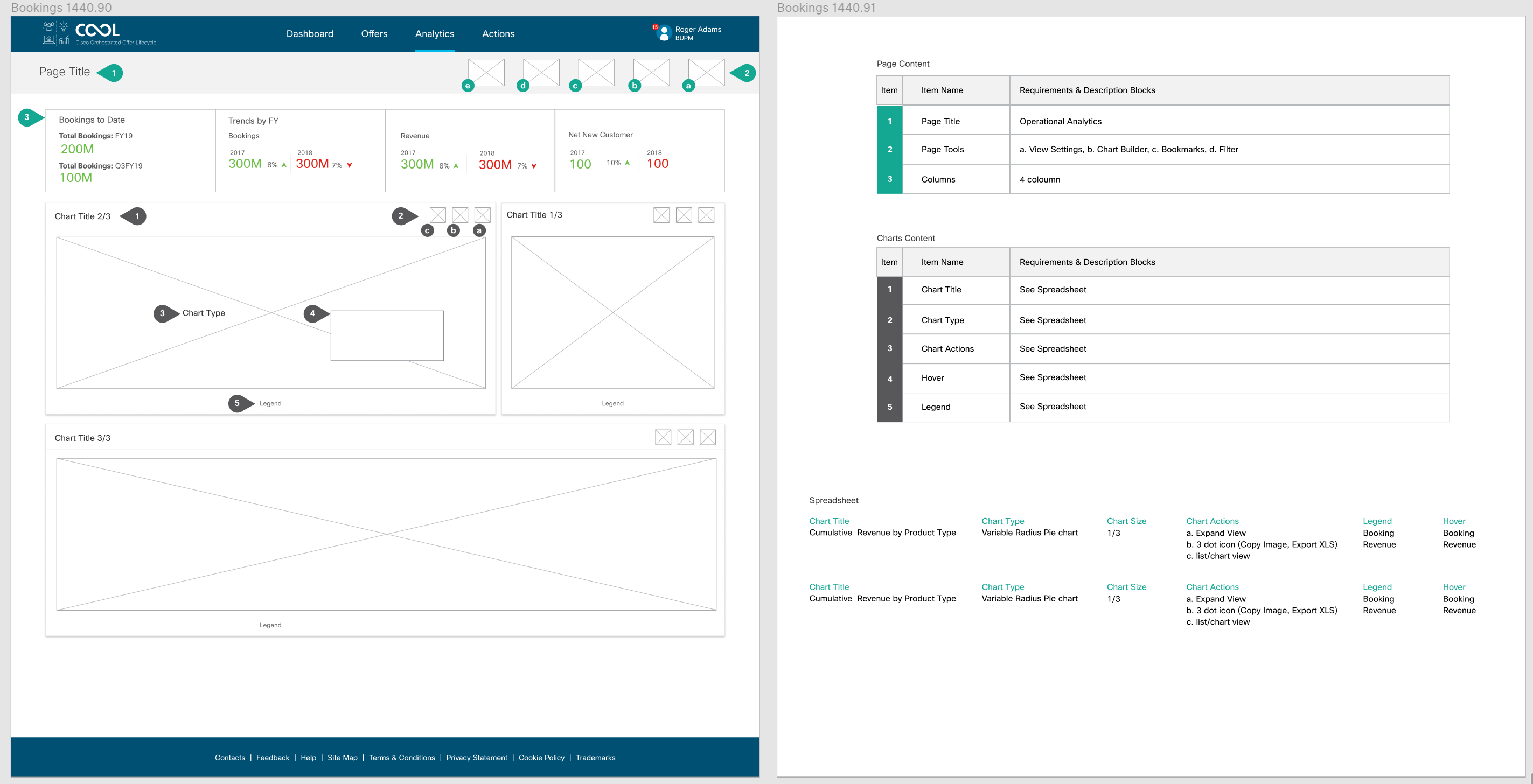Image resolution: width=1533 pixels, height=784 pixels.
Task: Open the Dashboard navigation tab
Action: coord(310,34)
